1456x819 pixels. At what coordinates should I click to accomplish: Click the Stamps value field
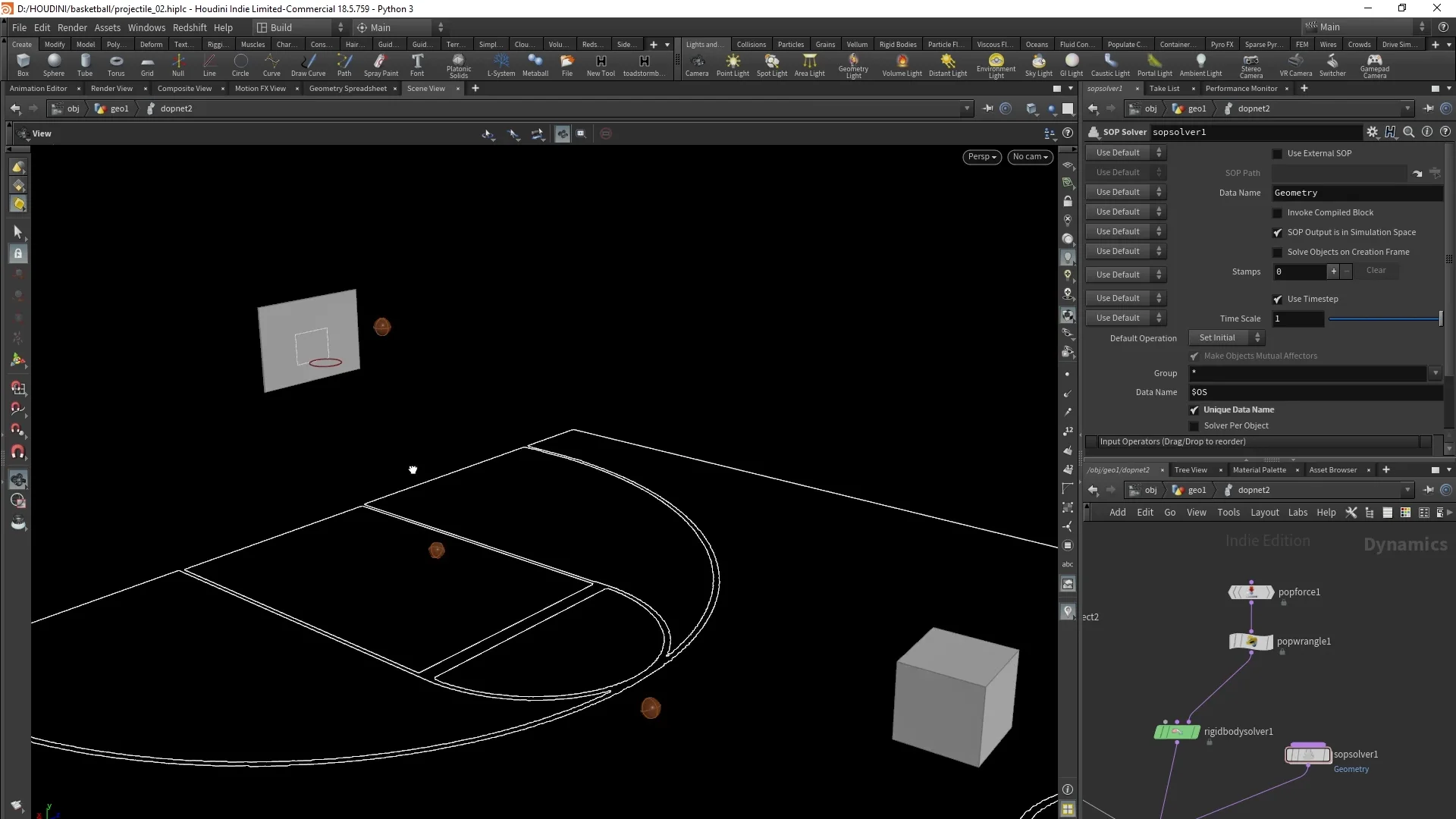tap(1300, 271)
